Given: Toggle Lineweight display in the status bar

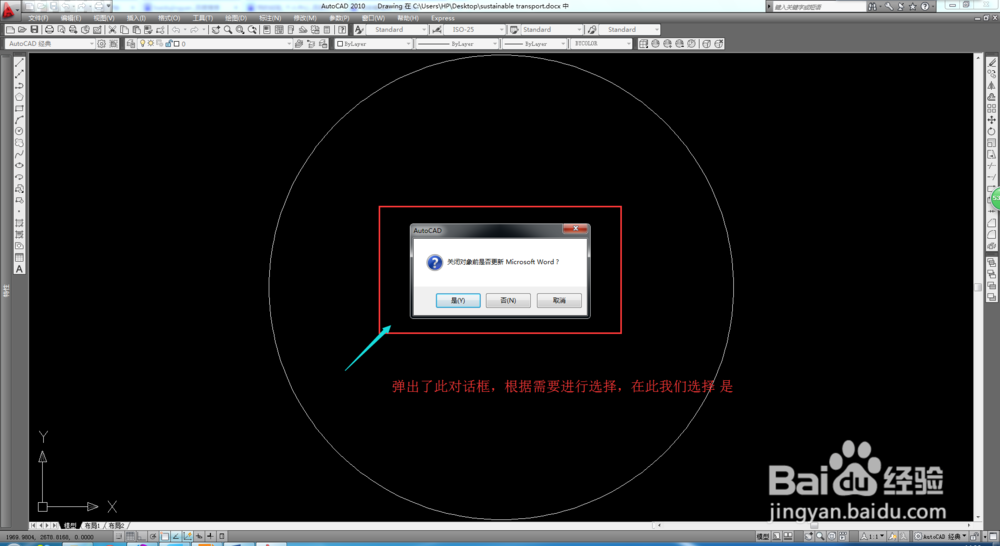Looking at the screenshot, I should point(210,536).
